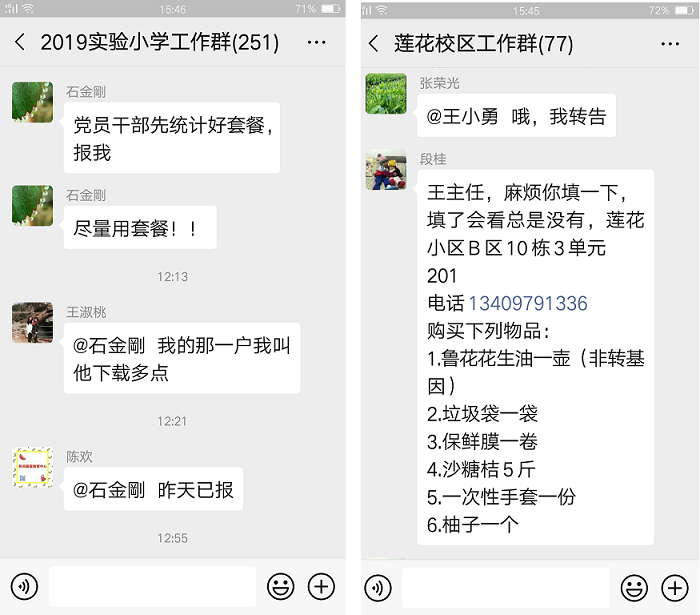Tap back arrow in 2019实验小学工作群 chat
This screenshot has width=700, height=615.
20,42
